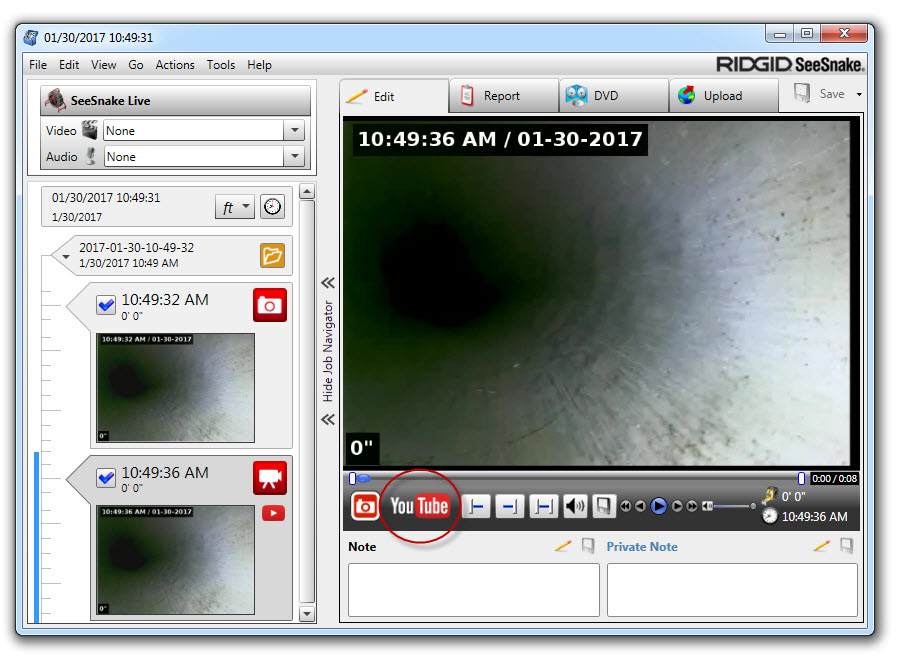The height and width of the screenshot is (671, 910).
Task: Open the Save dropdown arrow
Action: [859, 94]
